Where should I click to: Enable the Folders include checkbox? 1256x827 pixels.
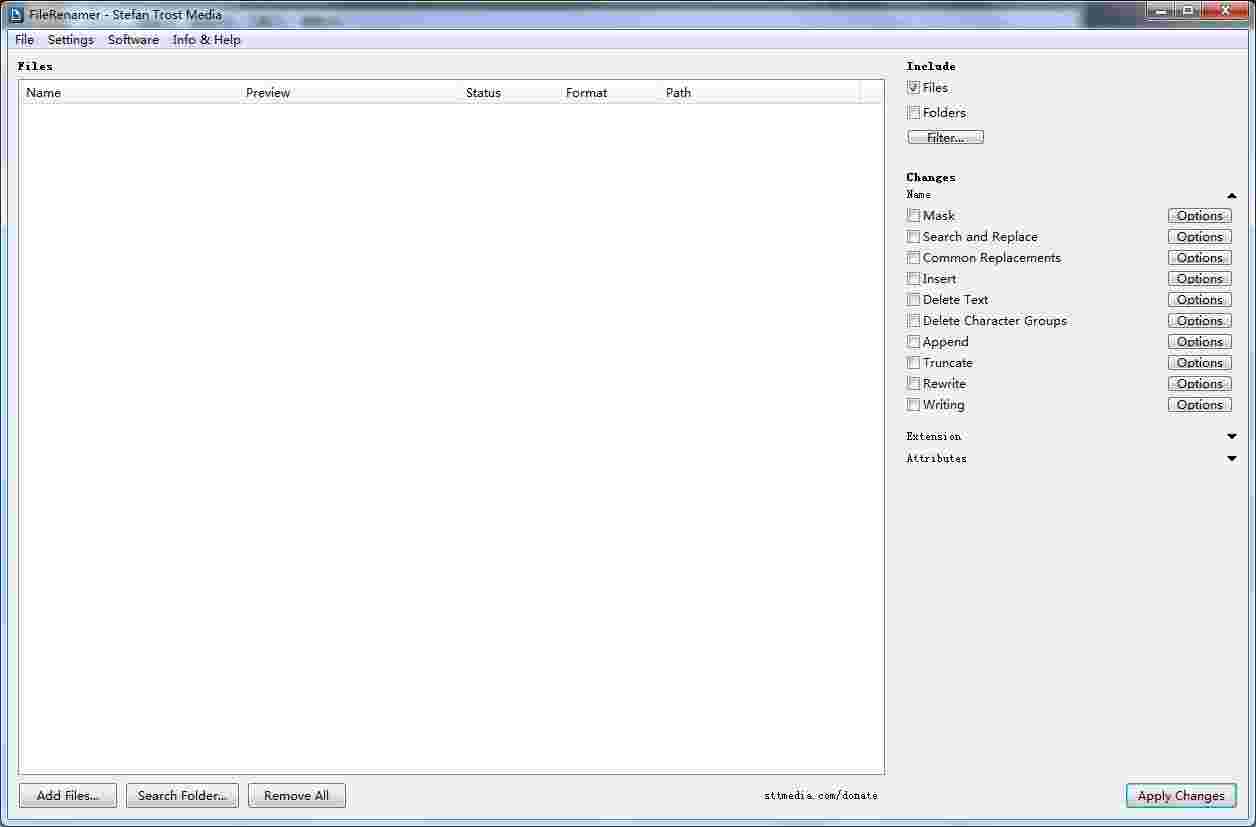point(913,113)
